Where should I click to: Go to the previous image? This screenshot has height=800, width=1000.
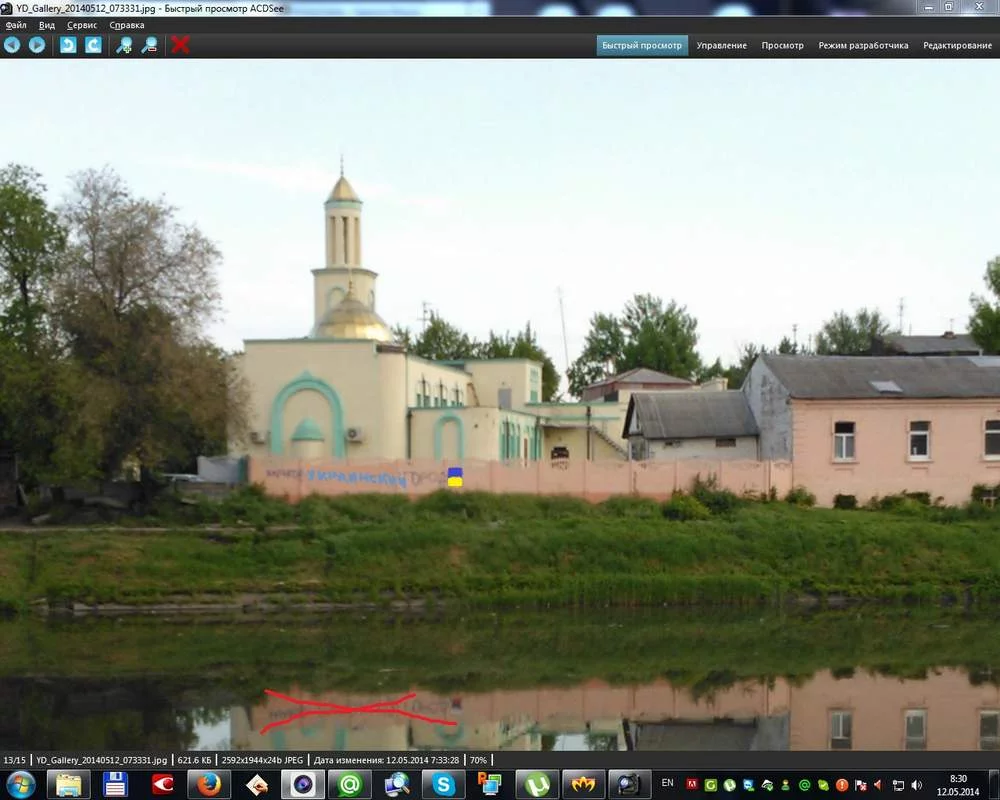tap(12, 45)
